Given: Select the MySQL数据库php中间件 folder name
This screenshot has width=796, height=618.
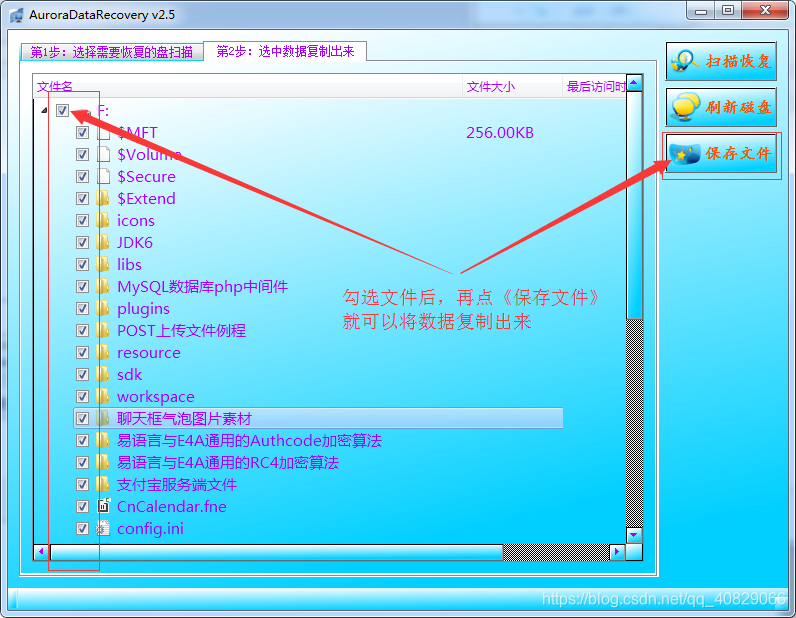Looking at the screenshot, I should pyautogui.click(x=203, y=286).
